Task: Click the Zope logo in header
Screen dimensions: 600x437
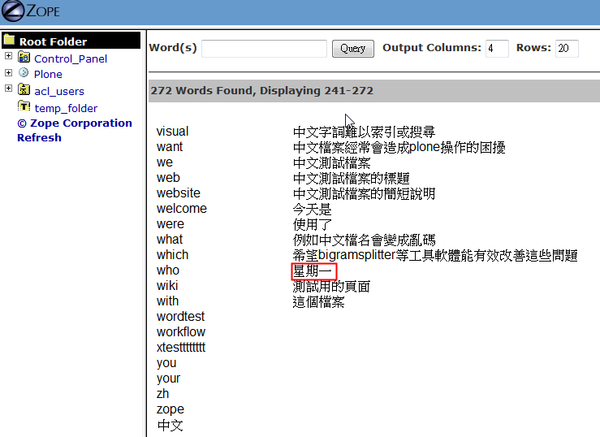Action: tap(31, 11)
